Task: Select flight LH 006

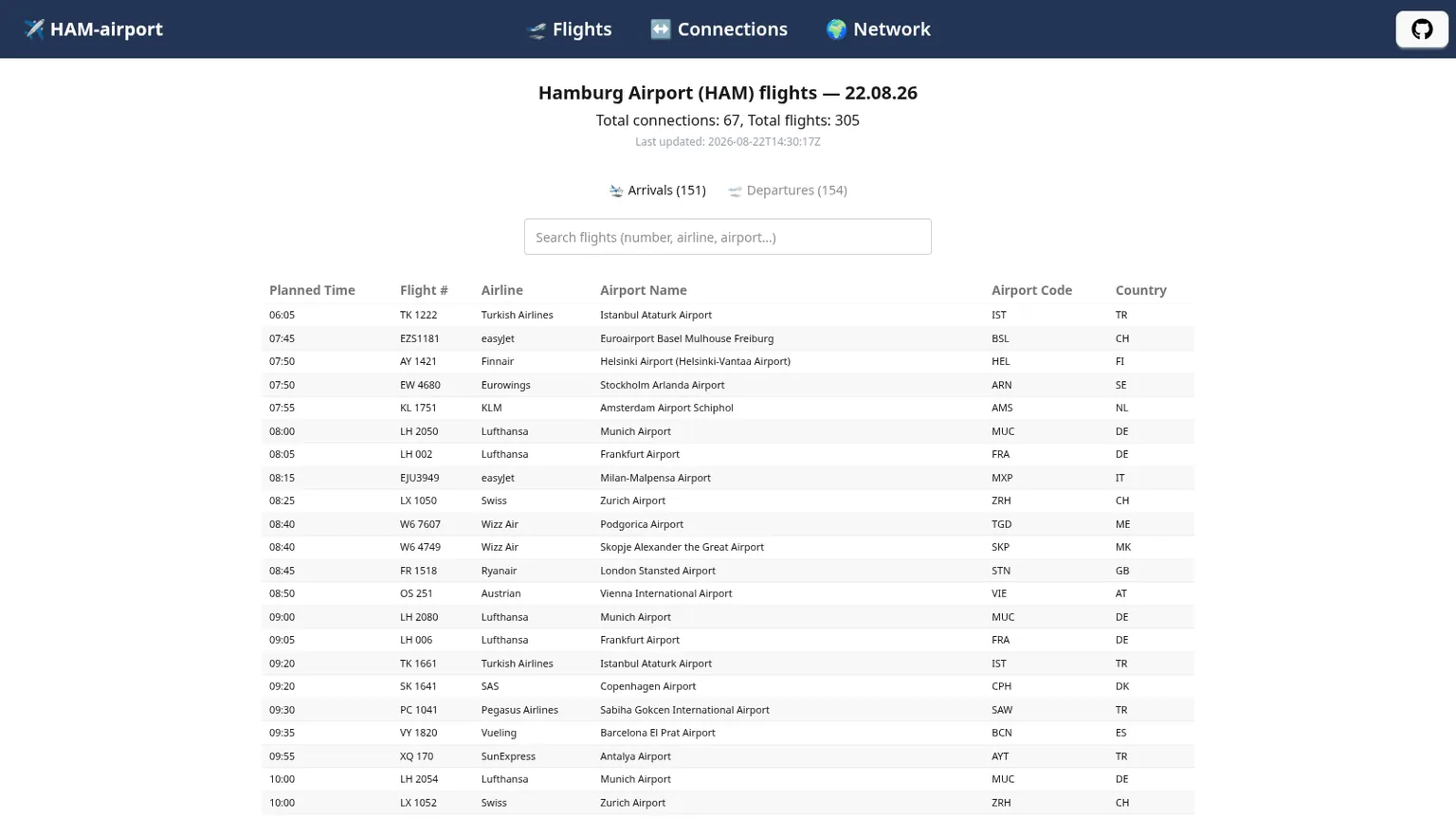Action: point(416,640)
